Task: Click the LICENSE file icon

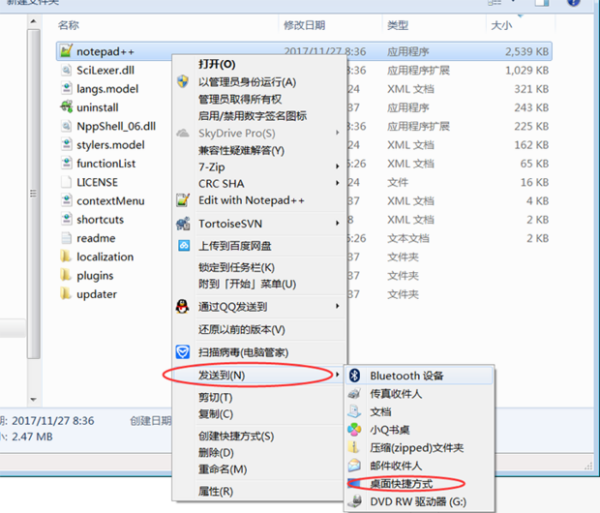Action: (x=66, y=182)
